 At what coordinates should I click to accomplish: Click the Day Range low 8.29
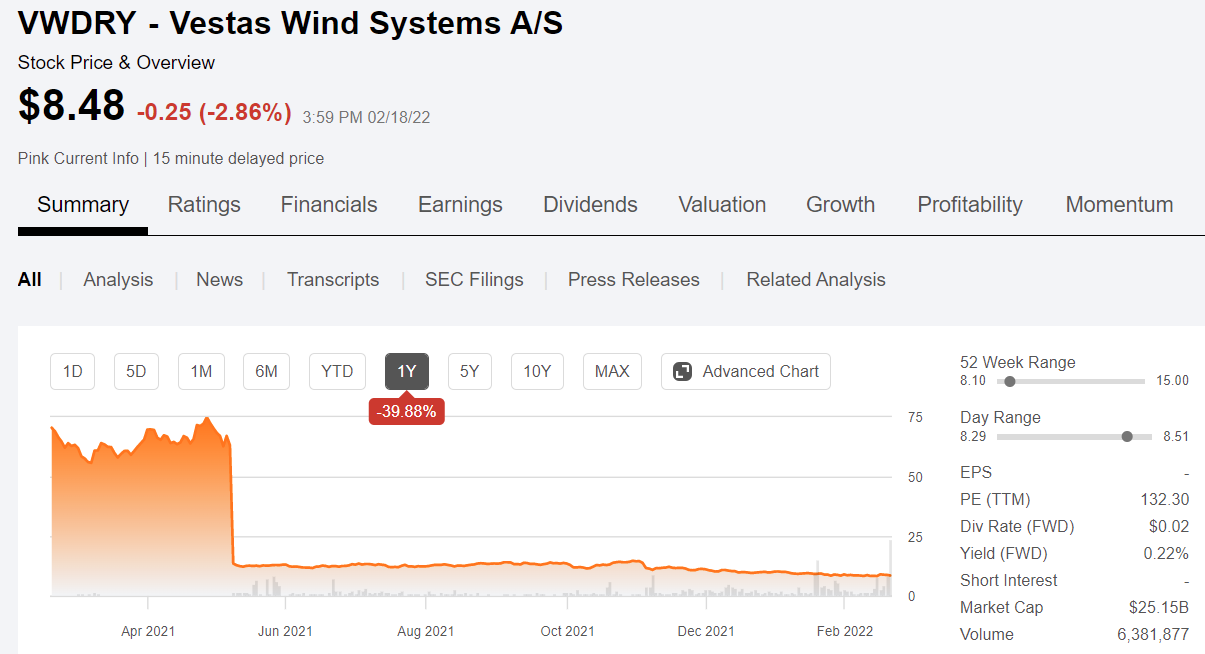point(973,436)
